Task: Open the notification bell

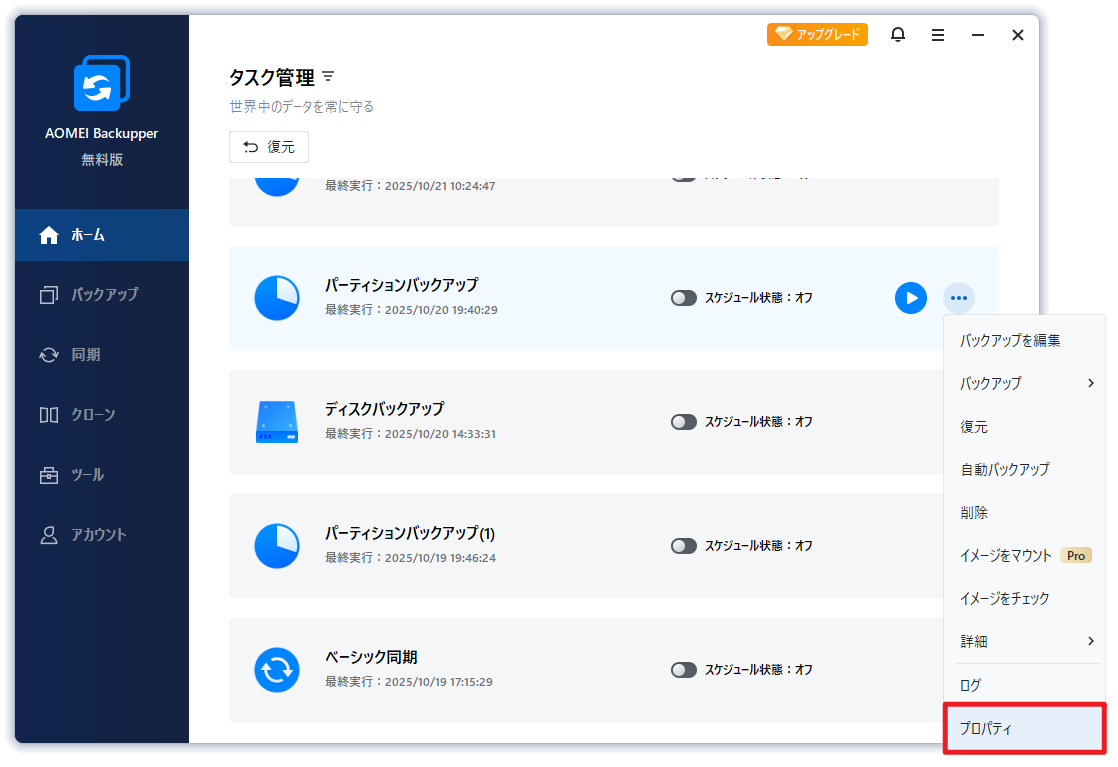Action: pos(898,35)
